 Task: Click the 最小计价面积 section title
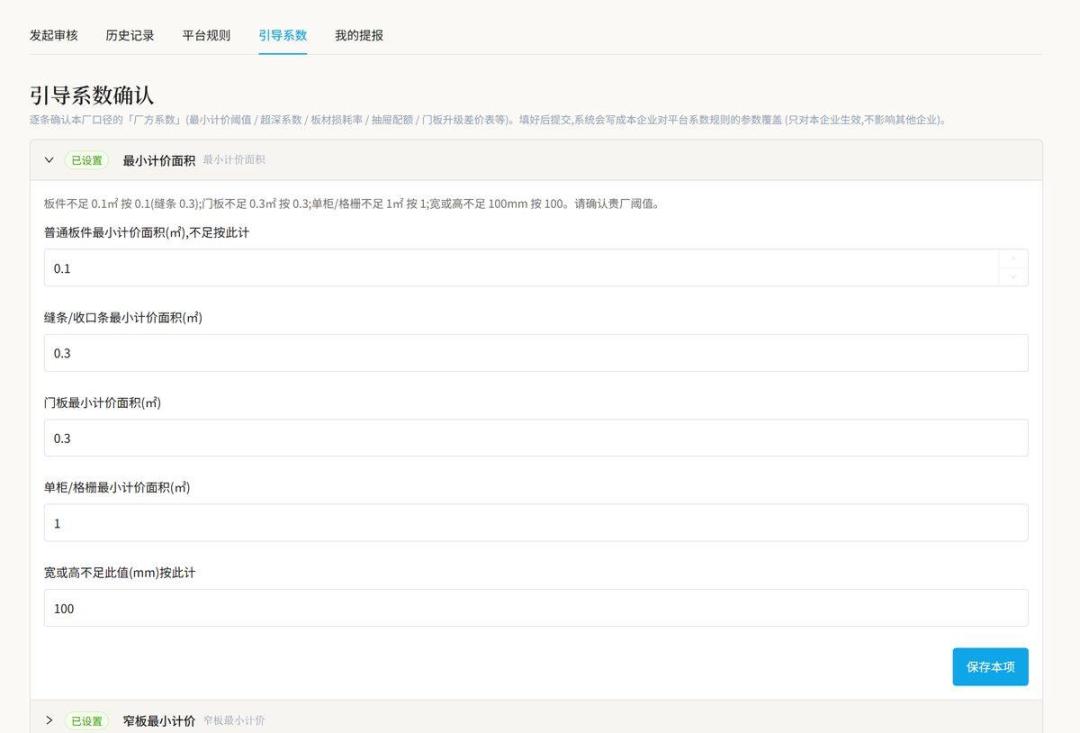pyautogui.click(x=159, y=161)
